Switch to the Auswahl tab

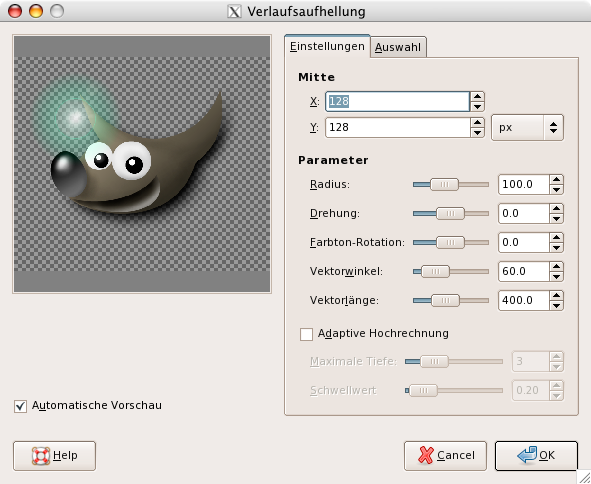(x=398, y=47)
